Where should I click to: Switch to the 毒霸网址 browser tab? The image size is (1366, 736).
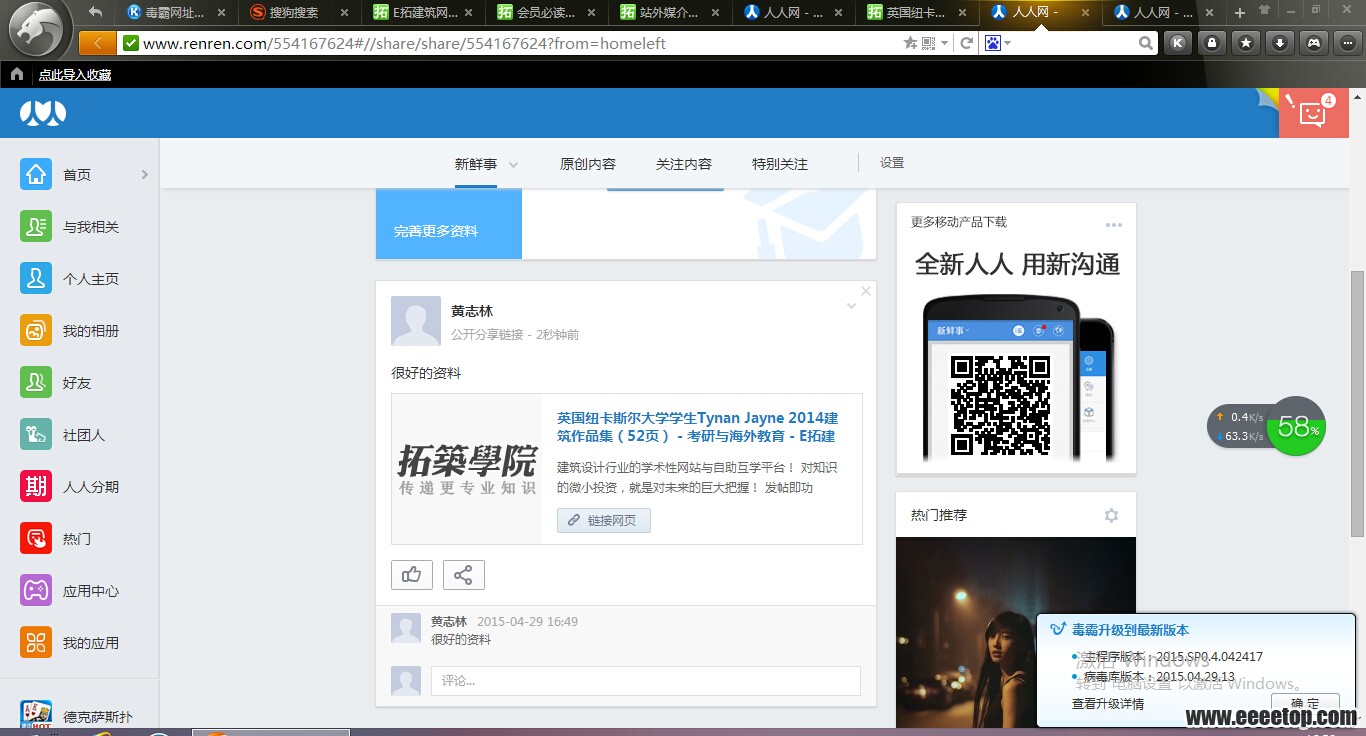(171, 13)
